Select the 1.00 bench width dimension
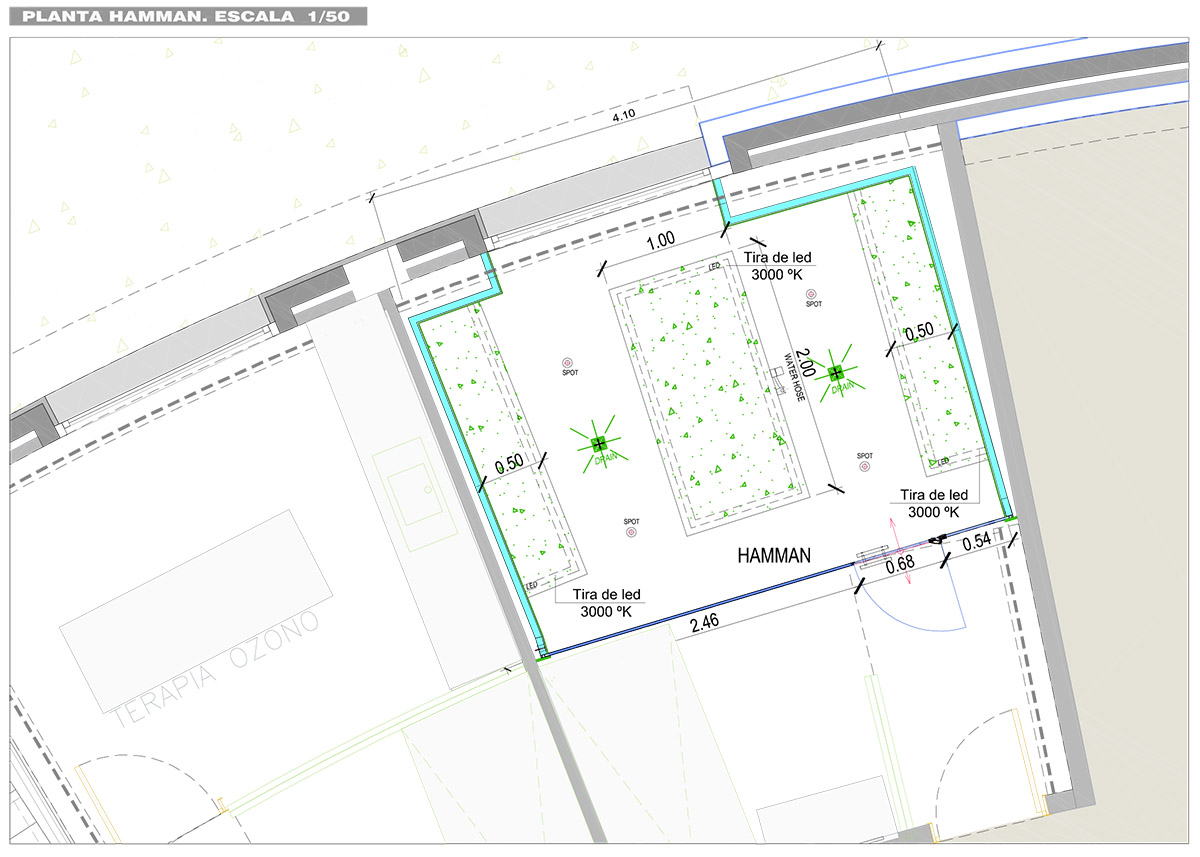The width and height of the screenshot is (1200, 857). click(660, 240)
